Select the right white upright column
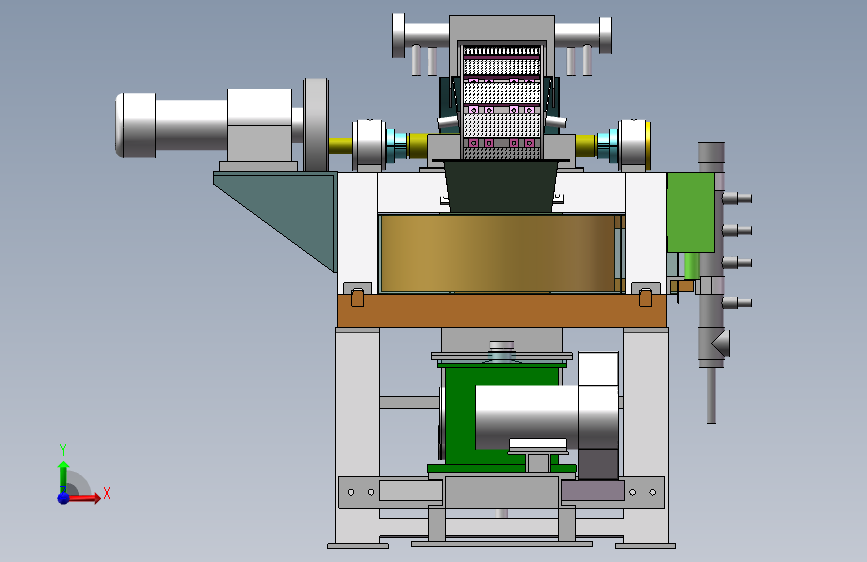This screenshot has height=562, width=867. (x=646, y=232)
